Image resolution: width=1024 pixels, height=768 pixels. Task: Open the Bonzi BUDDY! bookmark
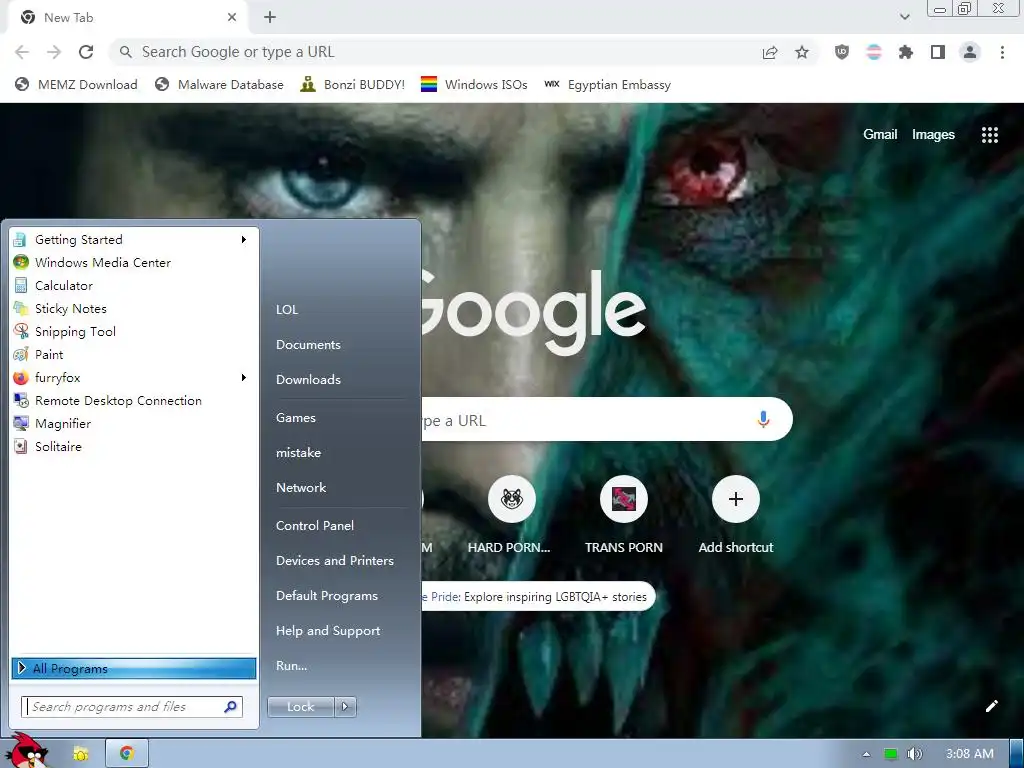pyautogui.click(x=353, y=85)
